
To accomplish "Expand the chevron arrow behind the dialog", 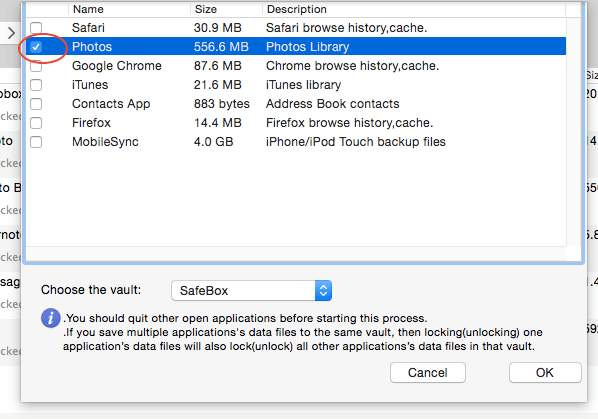I will point(11,33).
